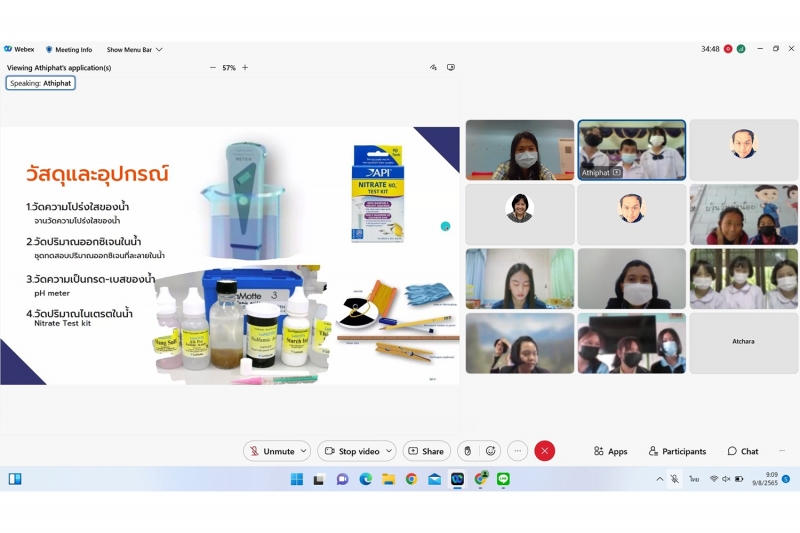Click the Share button
800x533 pixels.
tap(425, 451)
